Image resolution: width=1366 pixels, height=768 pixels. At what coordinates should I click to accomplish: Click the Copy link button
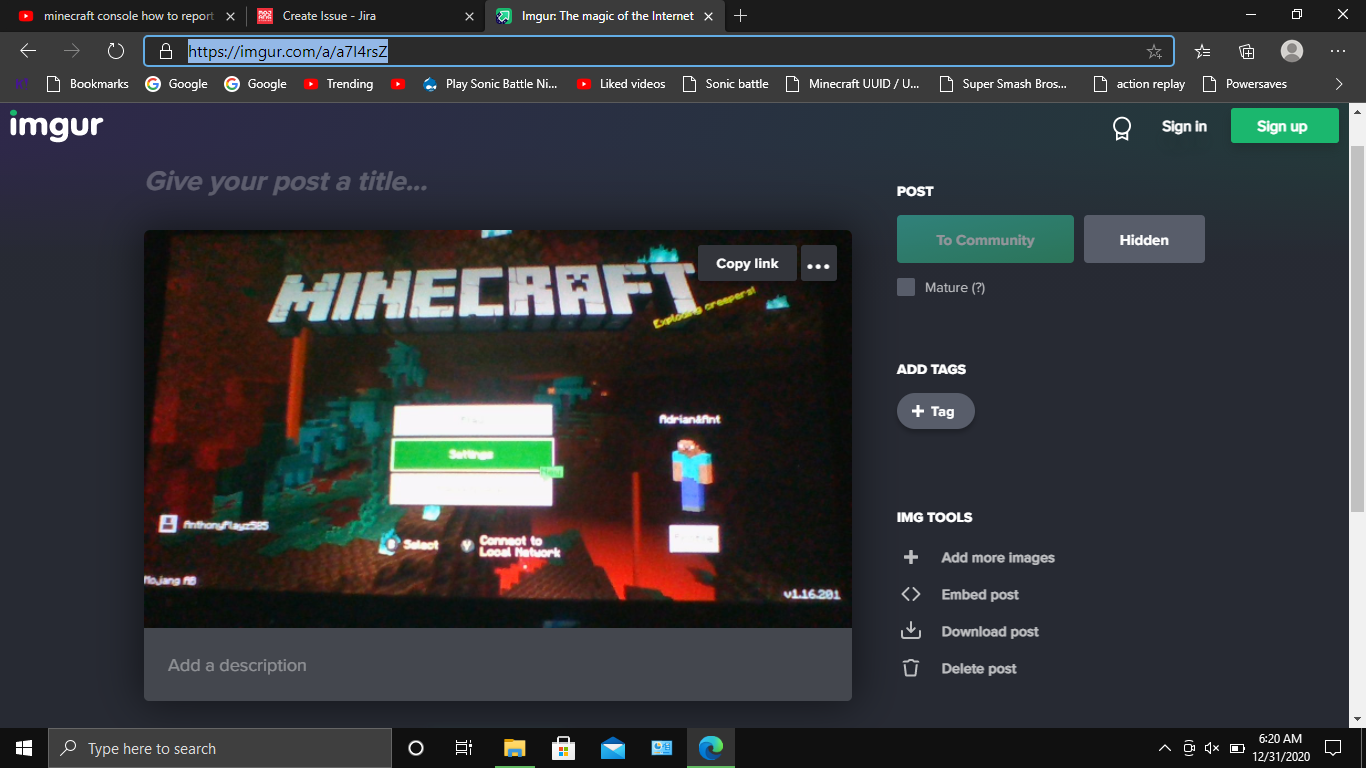point(746,264)
